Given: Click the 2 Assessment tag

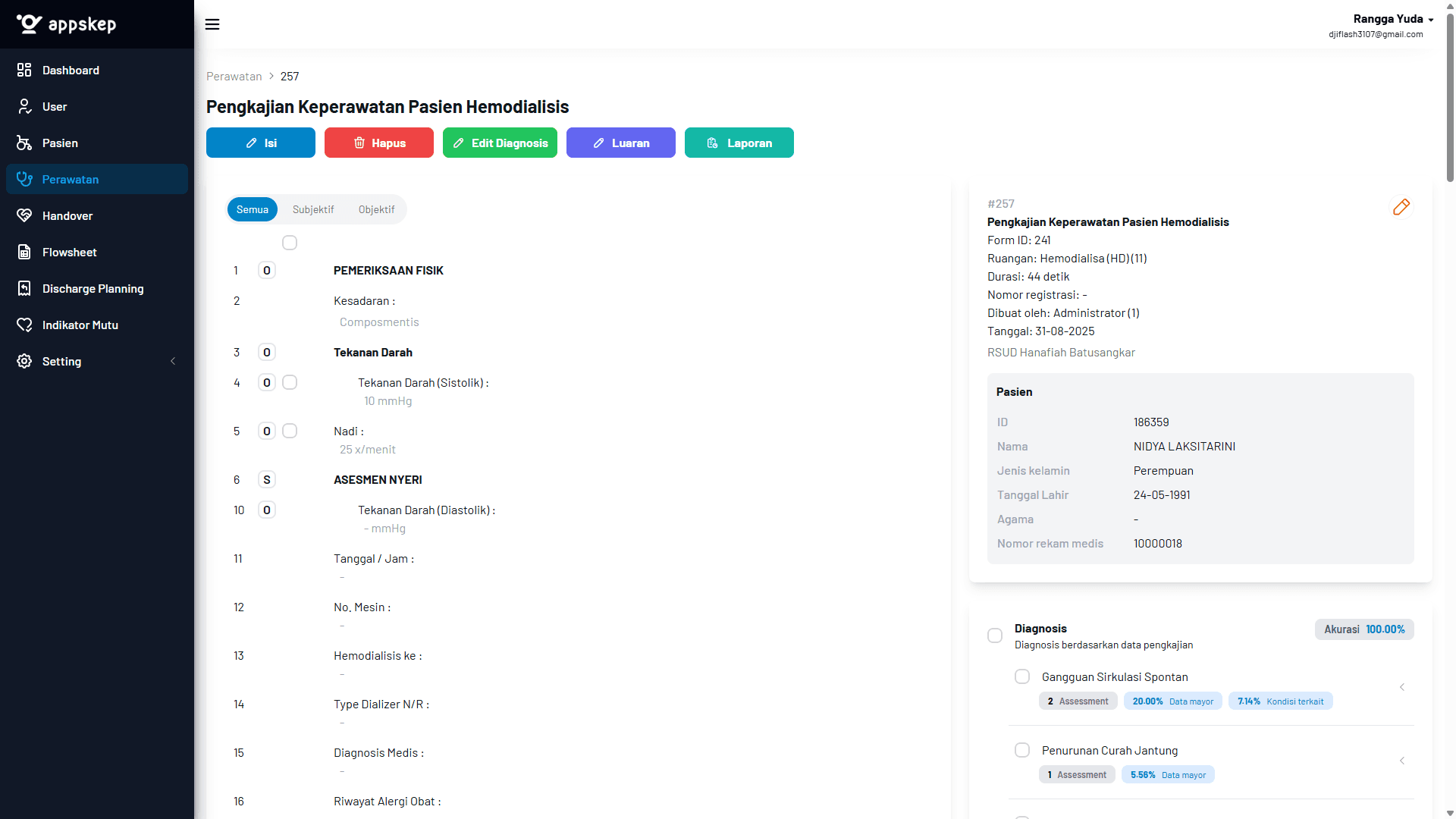Looking at the screenshot, I should click(x=1078, y=701).
